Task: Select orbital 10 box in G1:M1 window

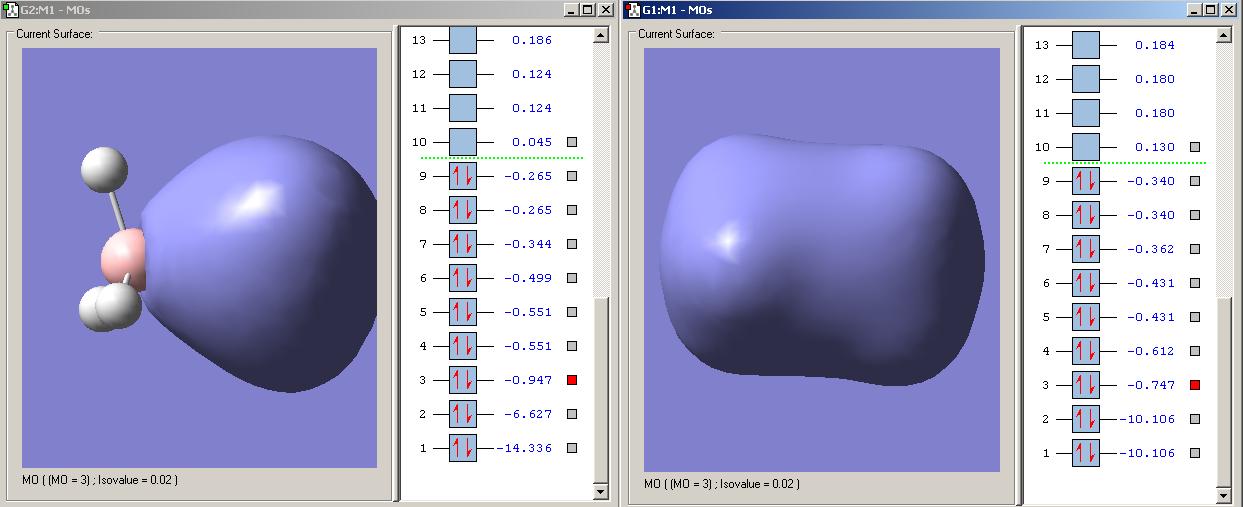Action: 1086,147
